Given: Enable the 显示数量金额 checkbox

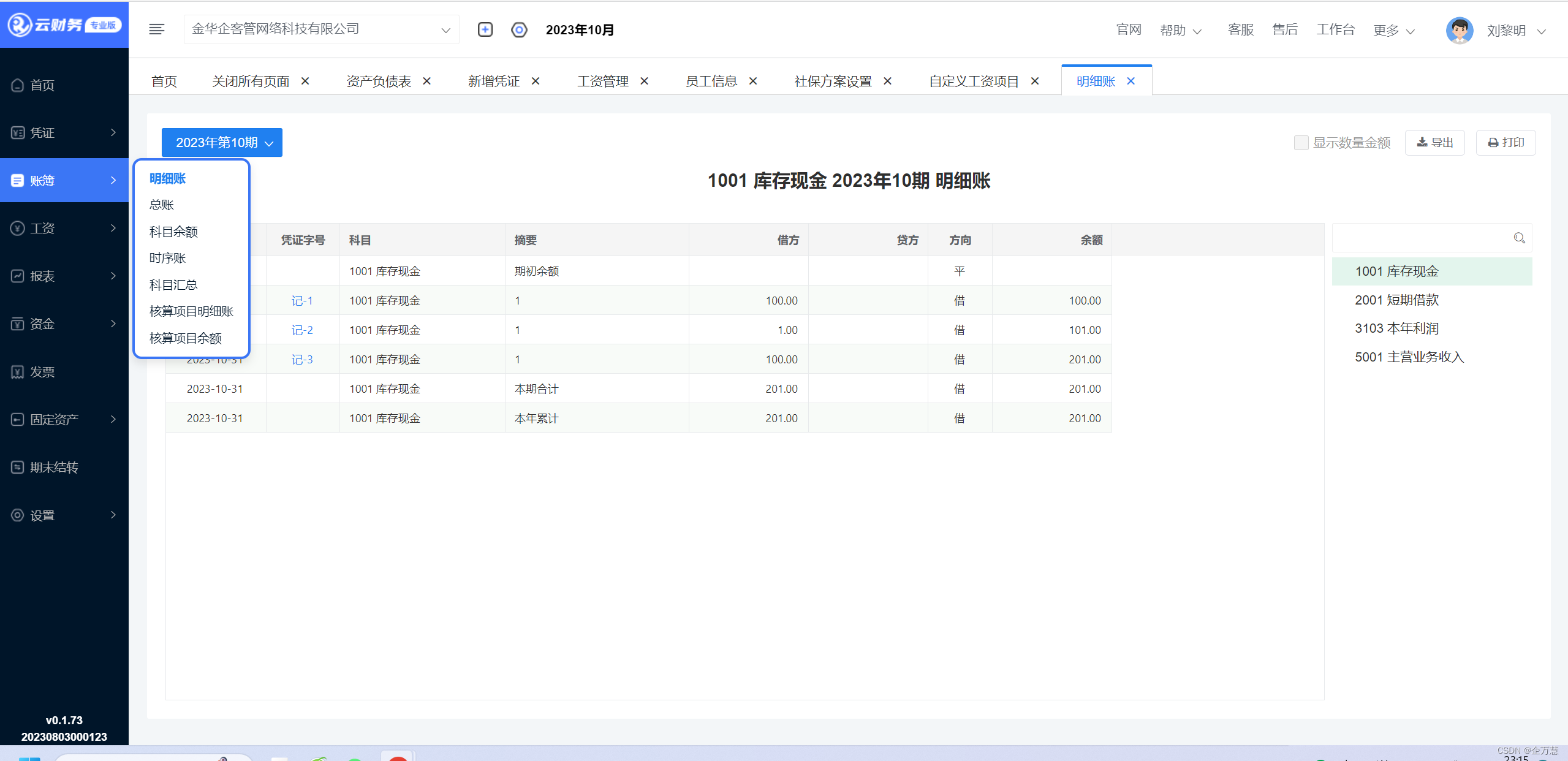Looking at the screenshot, I should click(1301, 142).
